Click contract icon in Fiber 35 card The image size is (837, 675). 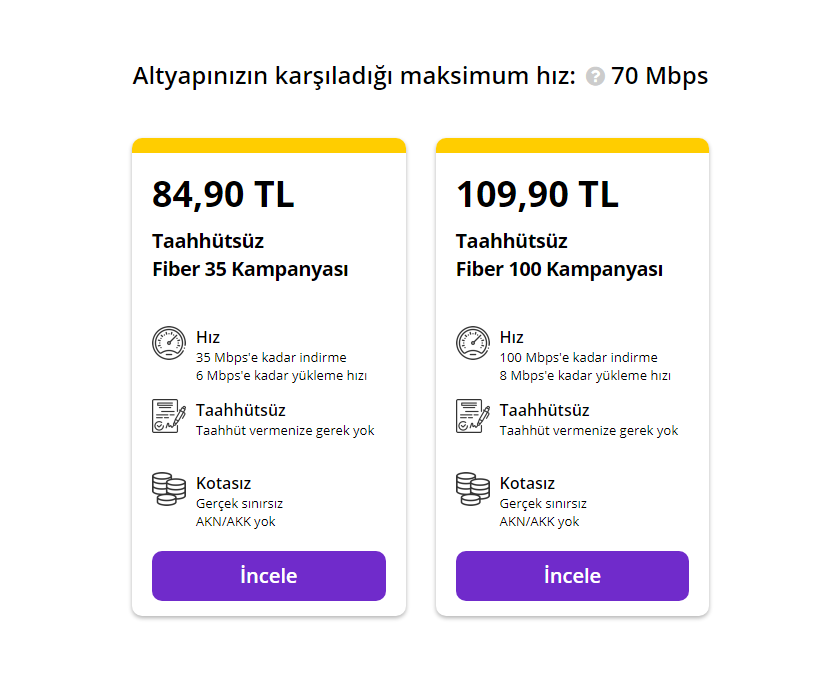tap(169, 416)
